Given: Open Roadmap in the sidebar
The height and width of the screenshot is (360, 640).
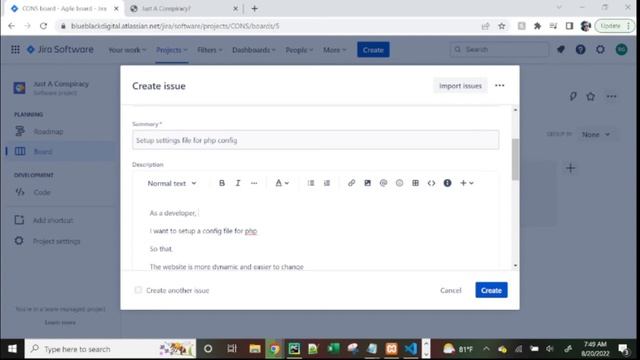Looking at the screenshot, I should 60,131.
